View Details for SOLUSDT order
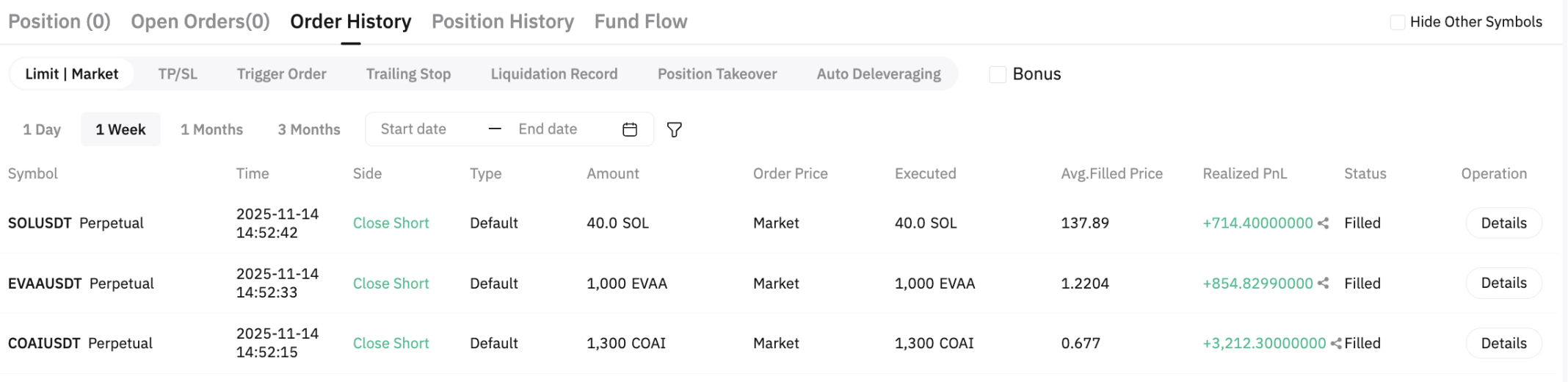Viewport: 1568px width, 382px height. pos(1503,223)
